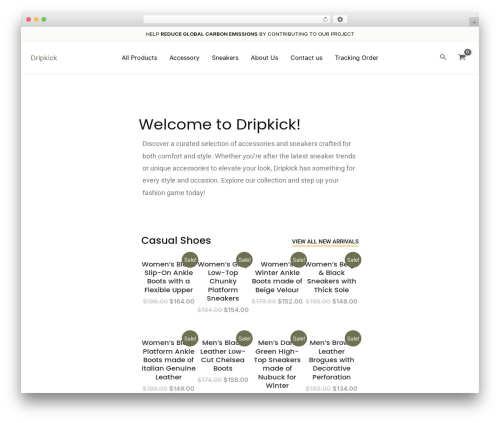Click Sale badge on Chunky Platform Sneakers
The image size is (500, 423).
pos(244,260)
